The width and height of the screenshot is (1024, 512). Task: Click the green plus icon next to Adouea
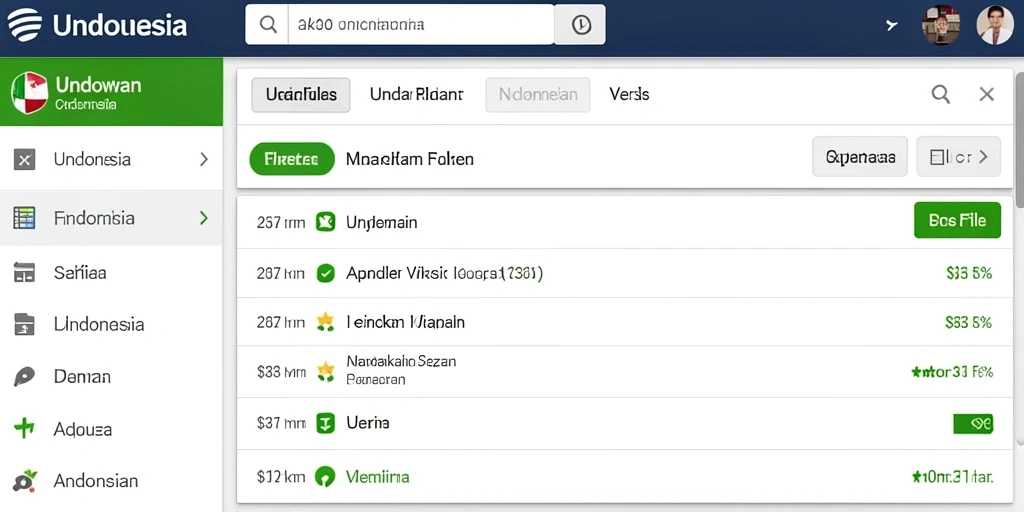[x=24, y=428]
